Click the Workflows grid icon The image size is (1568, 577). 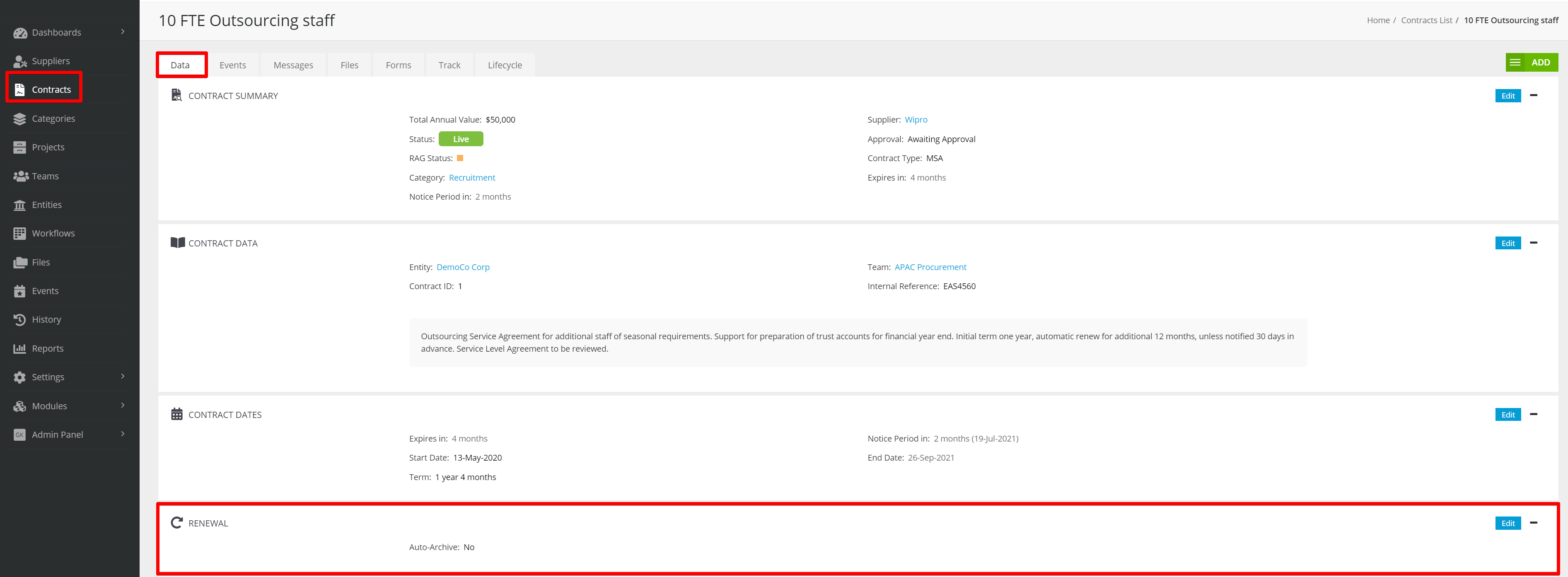[x=20, y=234]
